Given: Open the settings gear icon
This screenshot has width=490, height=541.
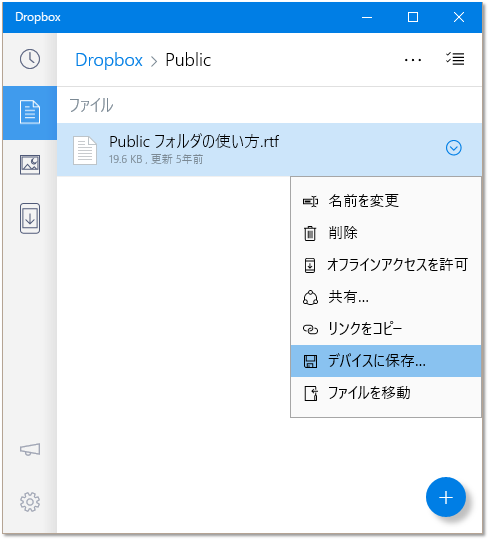Looking at the screenshot, I should [30, 502].
